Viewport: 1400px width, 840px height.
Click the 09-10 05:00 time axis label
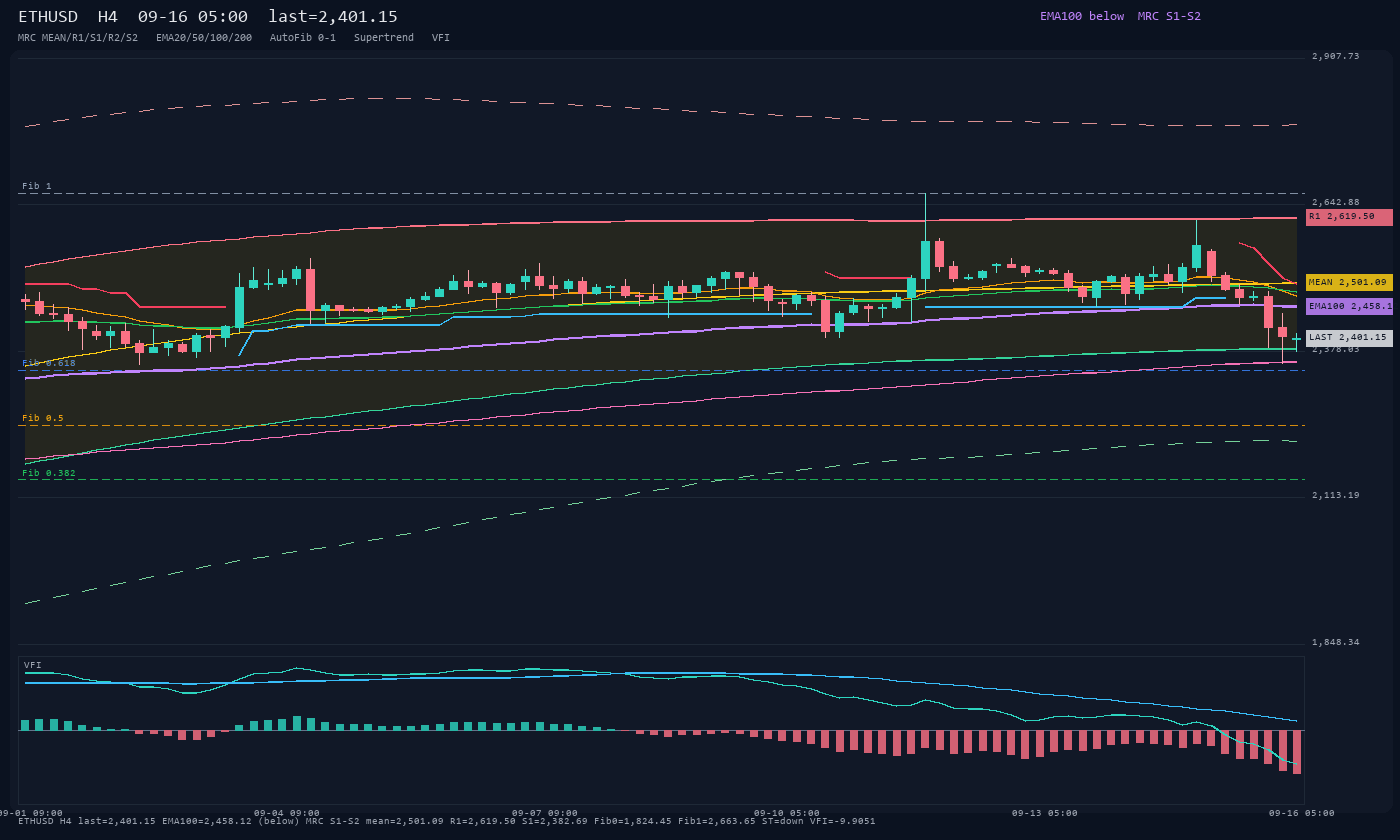point(787,813)
